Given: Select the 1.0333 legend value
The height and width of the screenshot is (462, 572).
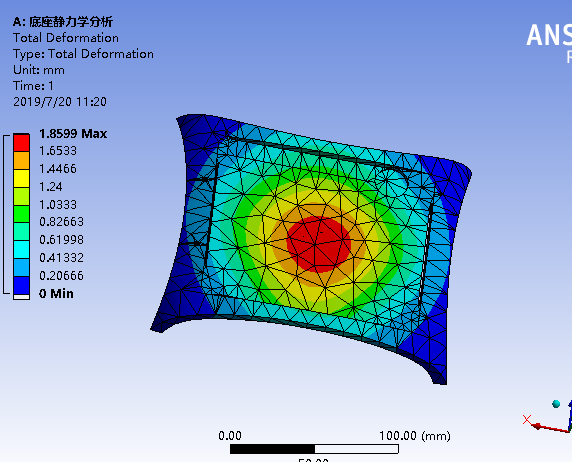Looking at the screenshot, I should coord(58,204).
